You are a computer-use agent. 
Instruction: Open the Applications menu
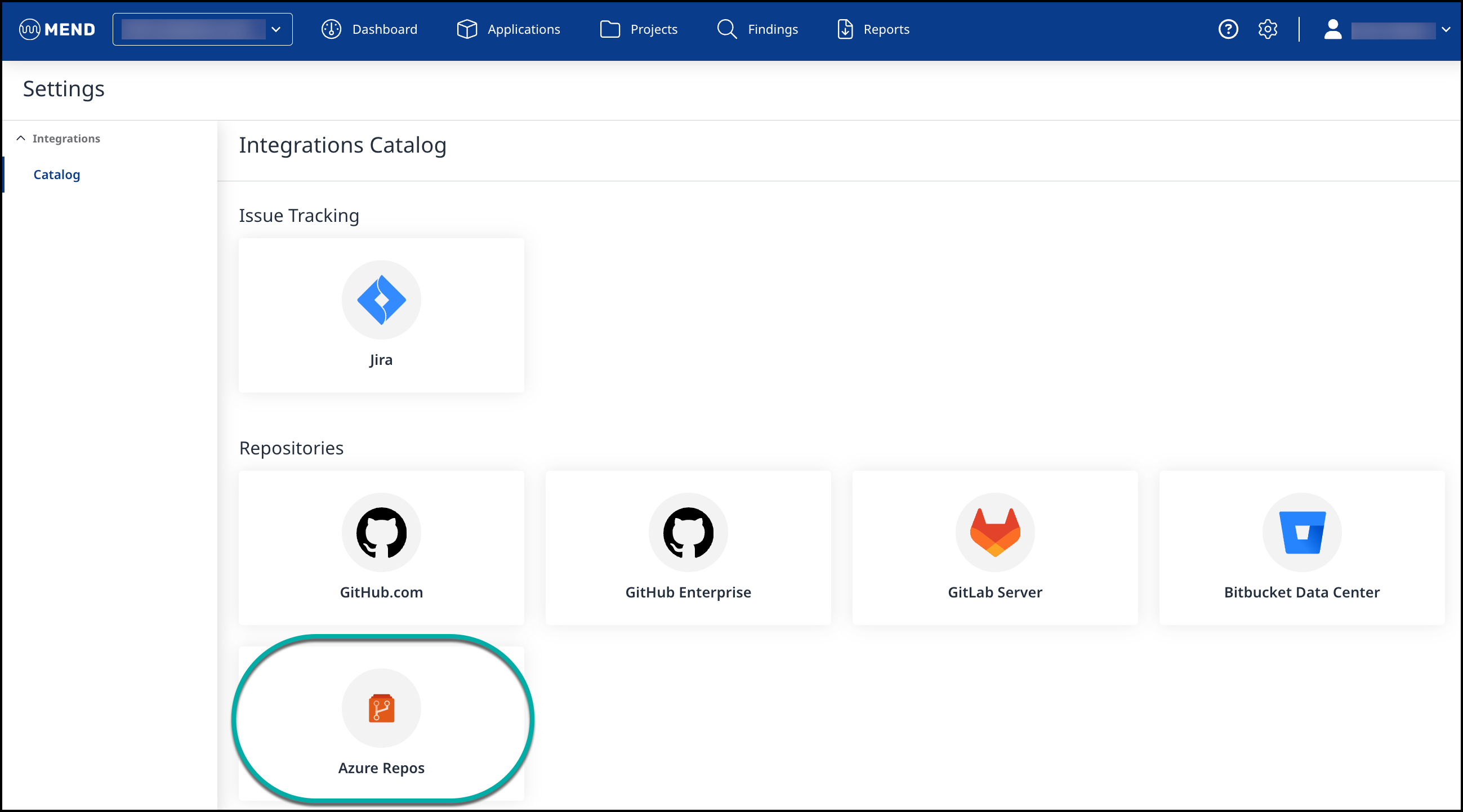pos(524,29)
